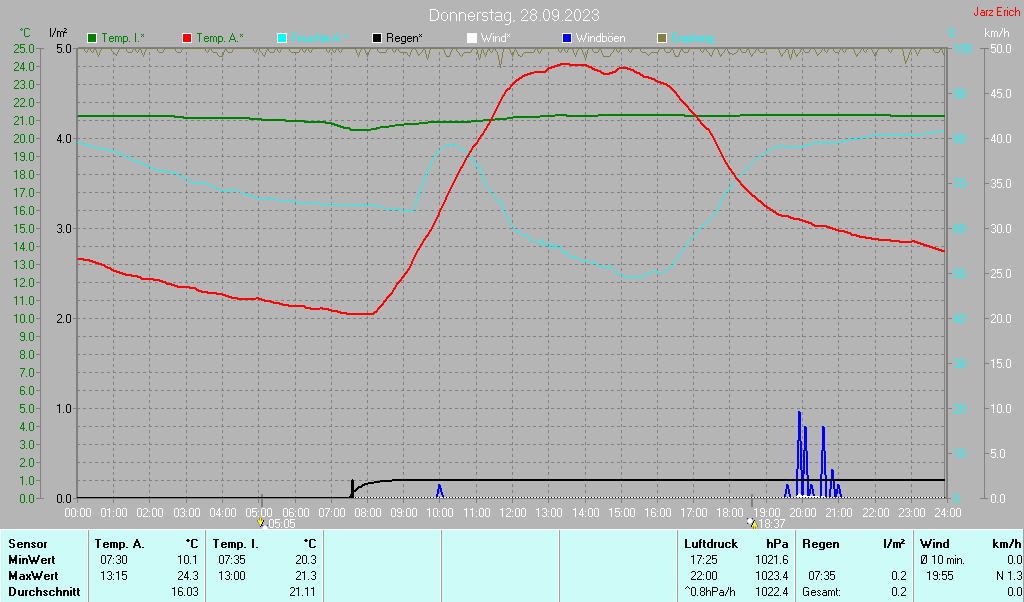Click the 'Regen*' legend label

pos(404,39)
